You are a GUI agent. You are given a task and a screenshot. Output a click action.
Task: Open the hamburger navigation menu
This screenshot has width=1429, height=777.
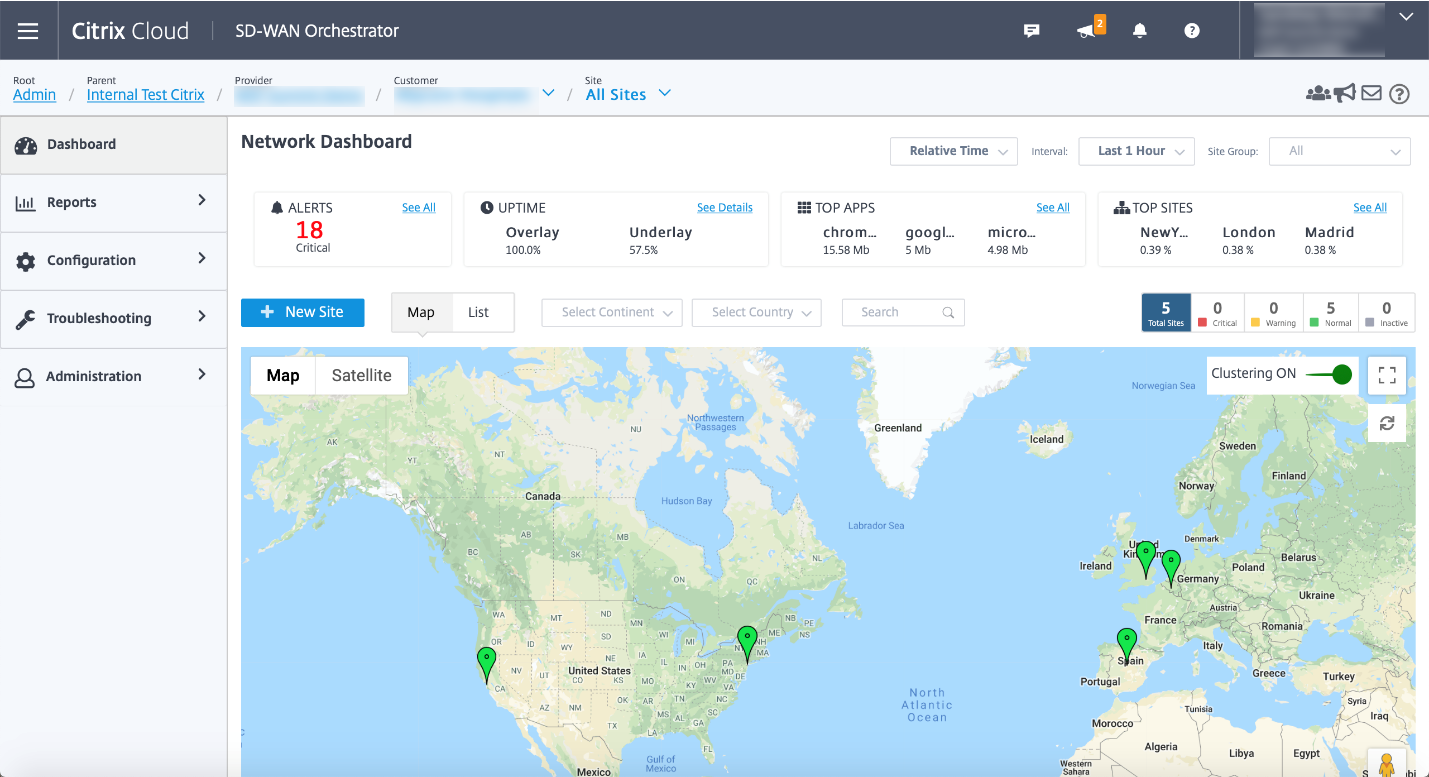(x=28, y=31)
